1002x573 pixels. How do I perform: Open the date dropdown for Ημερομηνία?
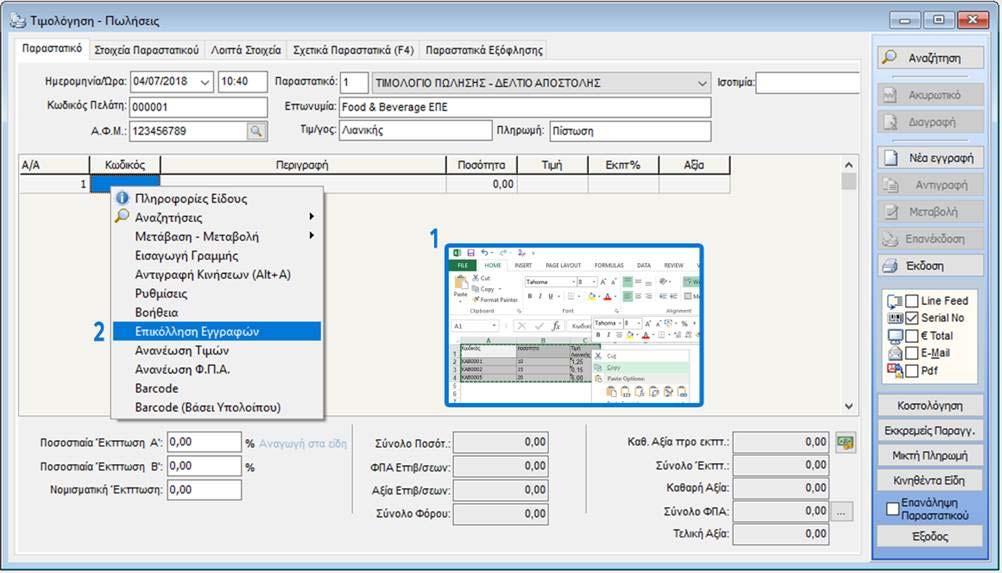[x=204, y=82]
